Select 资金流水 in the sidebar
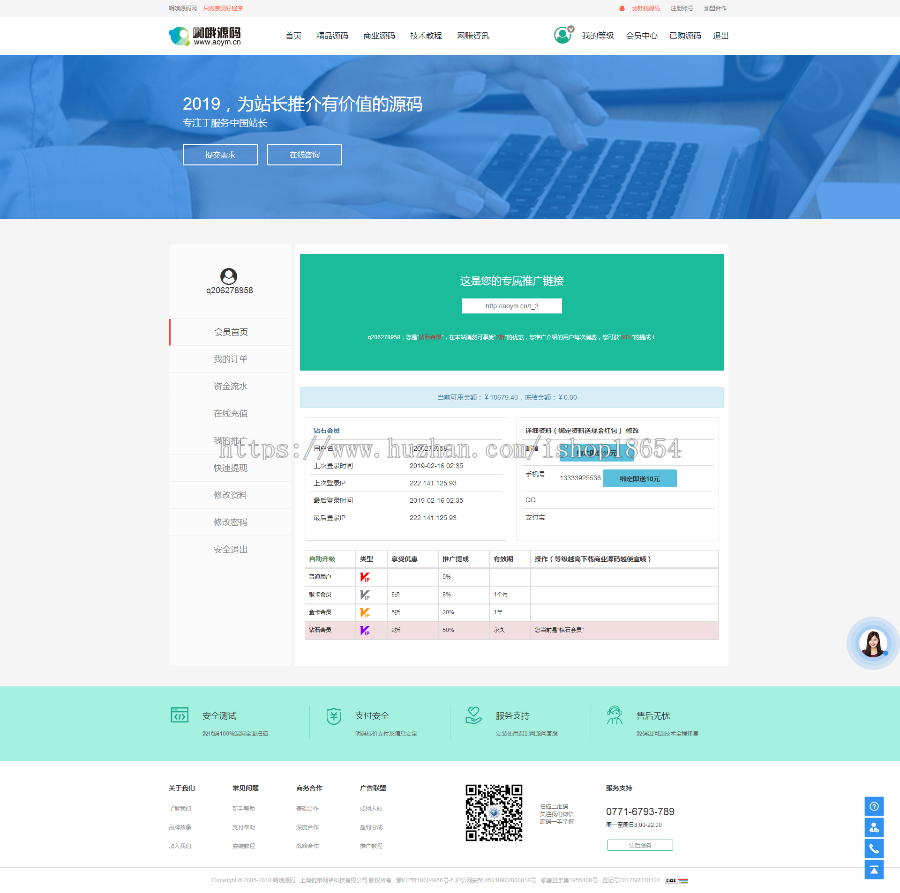This screenshot has width=900, height=893. tap(230, 386)
